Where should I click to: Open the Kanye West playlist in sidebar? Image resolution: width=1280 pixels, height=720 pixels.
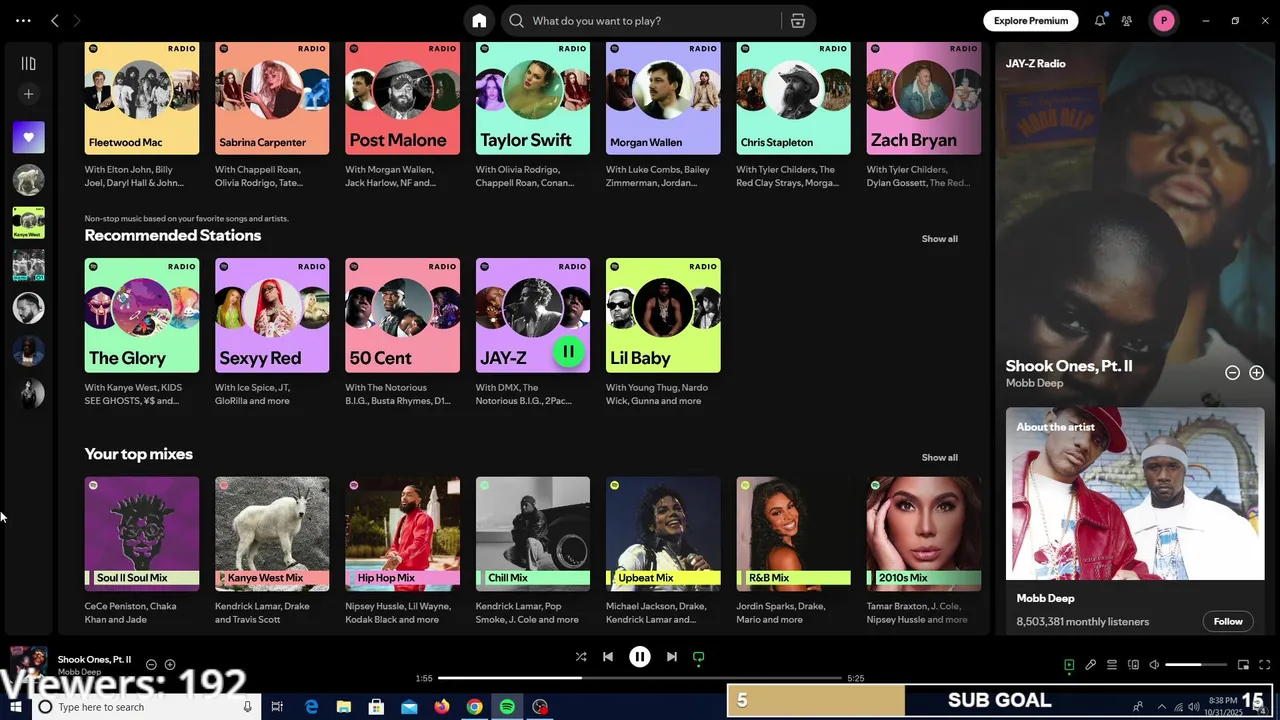tap(28, 222)
